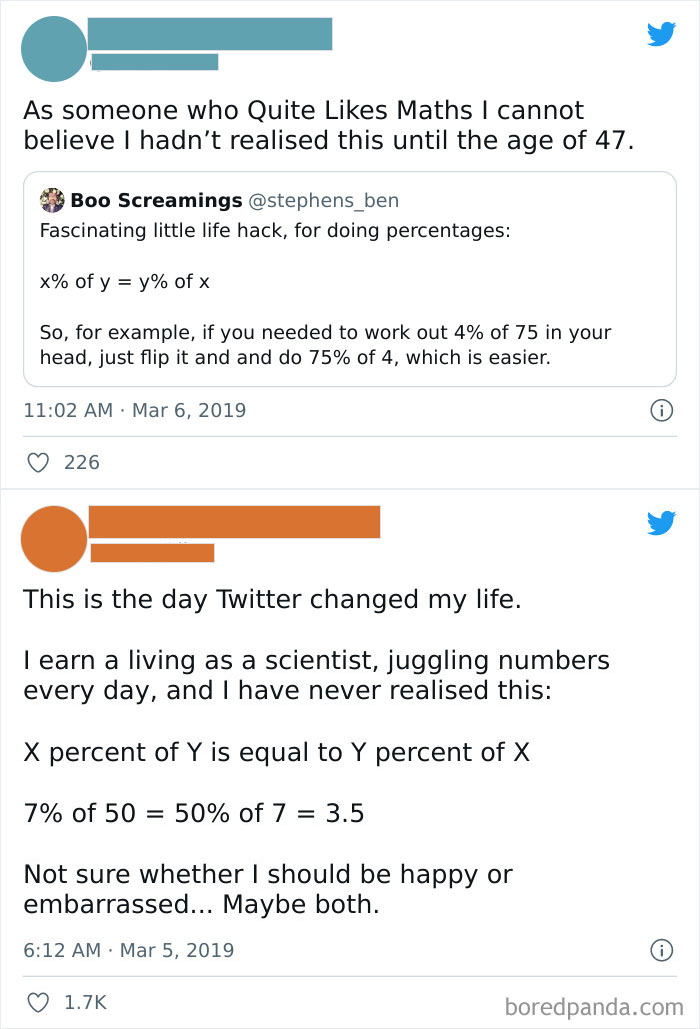Click the orange profile avatar of the bottom tweet

[54, 538]
